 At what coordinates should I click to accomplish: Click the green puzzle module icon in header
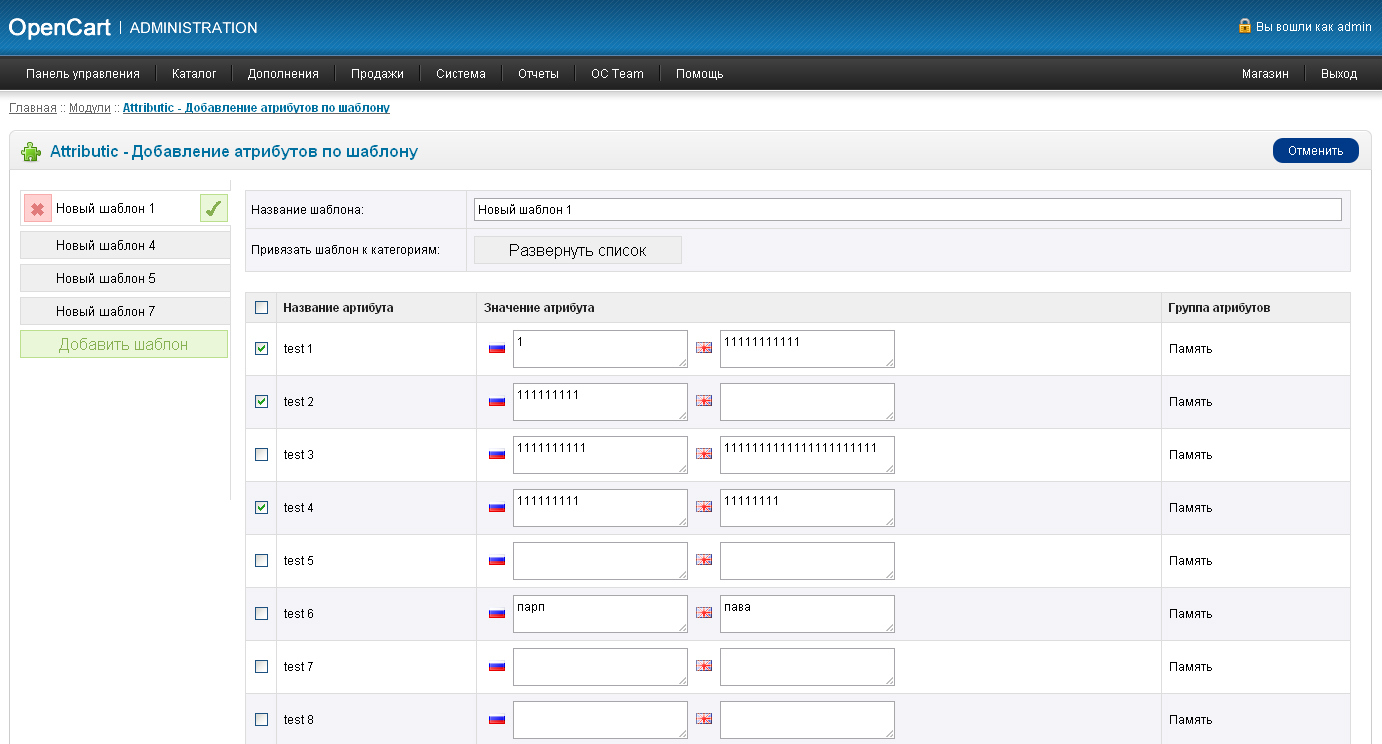click(x=31, y=152)
